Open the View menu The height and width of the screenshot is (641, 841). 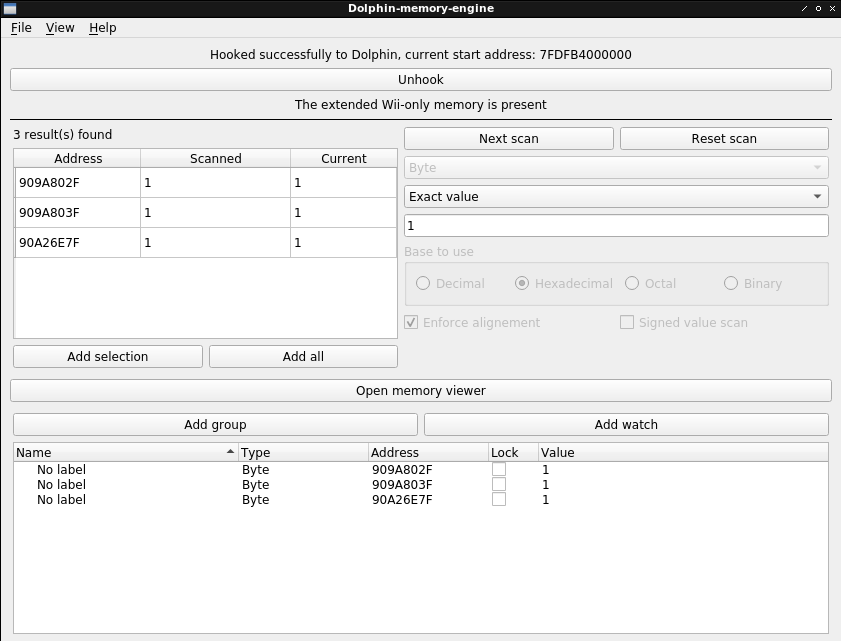click(x=60, y=28)
